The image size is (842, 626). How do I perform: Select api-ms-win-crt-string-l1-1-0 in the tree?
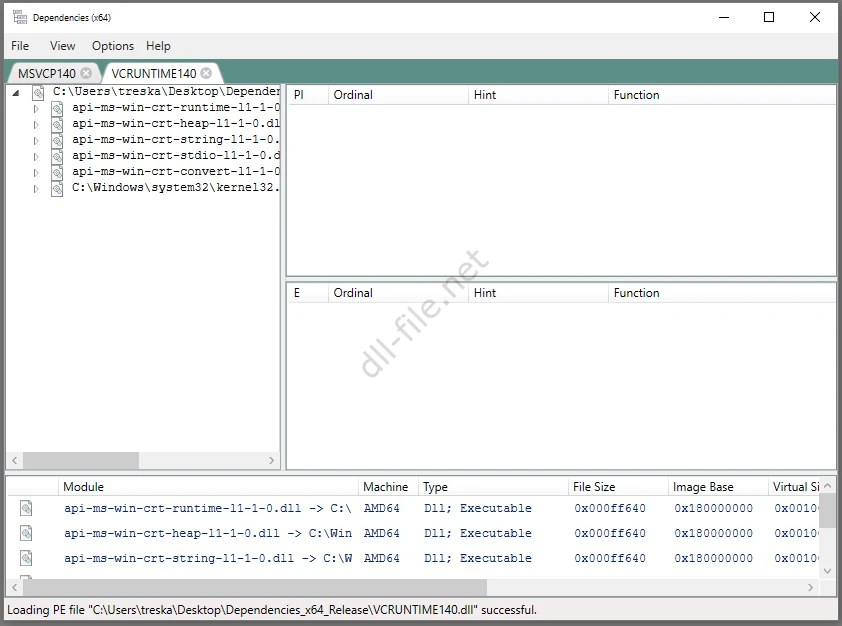[176, 140]
